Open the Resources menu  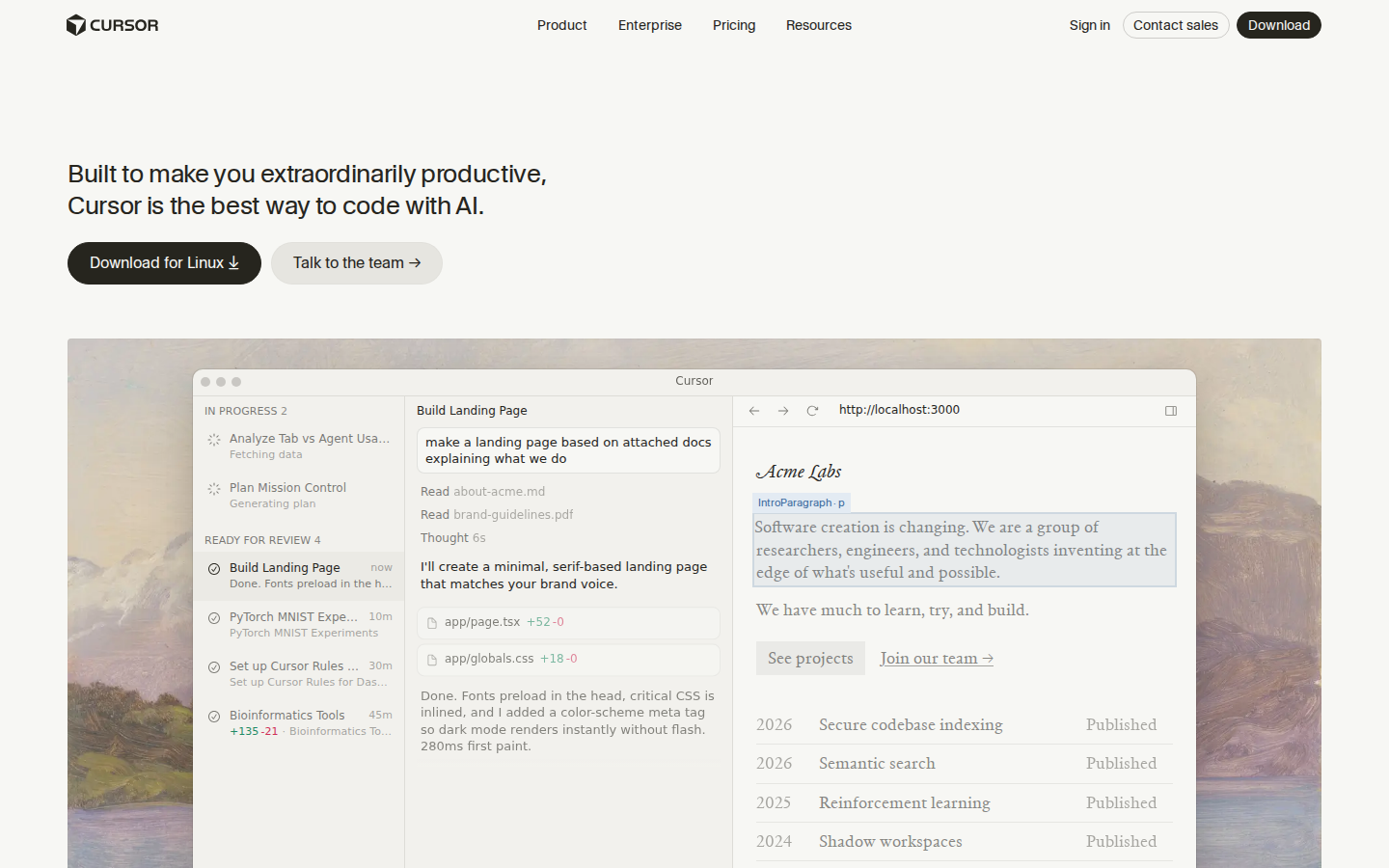[x=818, y=25]
